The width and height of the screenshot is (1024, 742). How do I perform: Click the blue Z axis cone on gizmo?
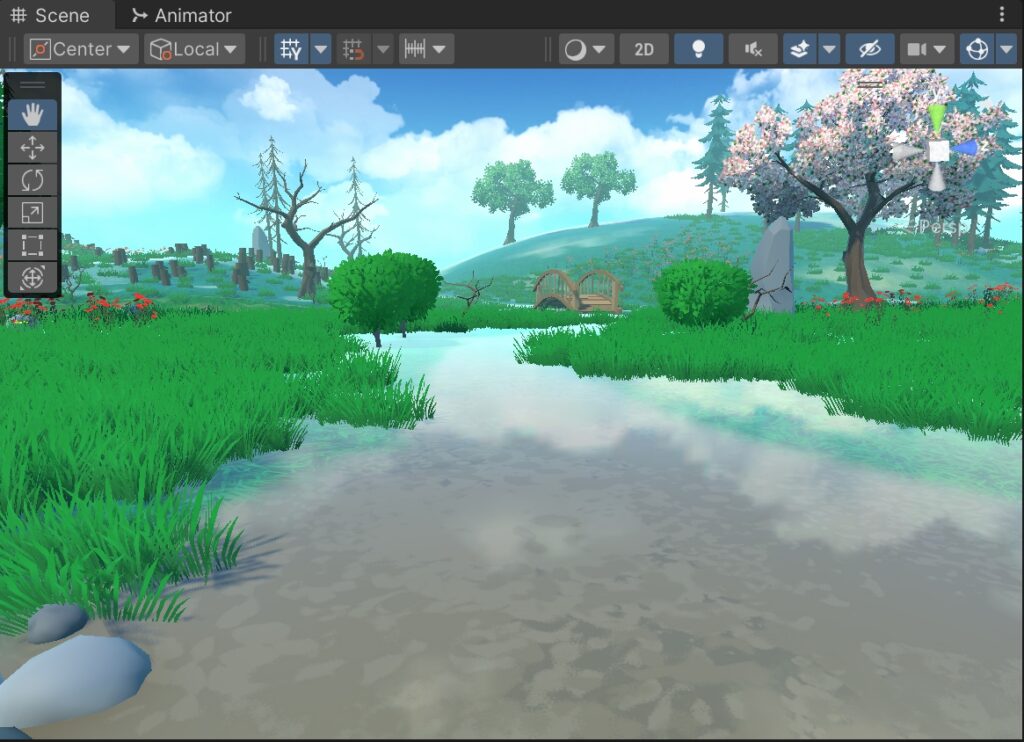(x=965, y=148)
